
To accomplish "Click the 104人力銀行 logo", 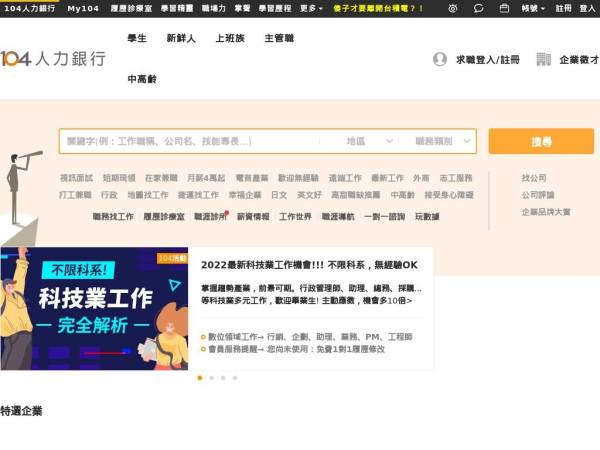I will pos(53,59).
